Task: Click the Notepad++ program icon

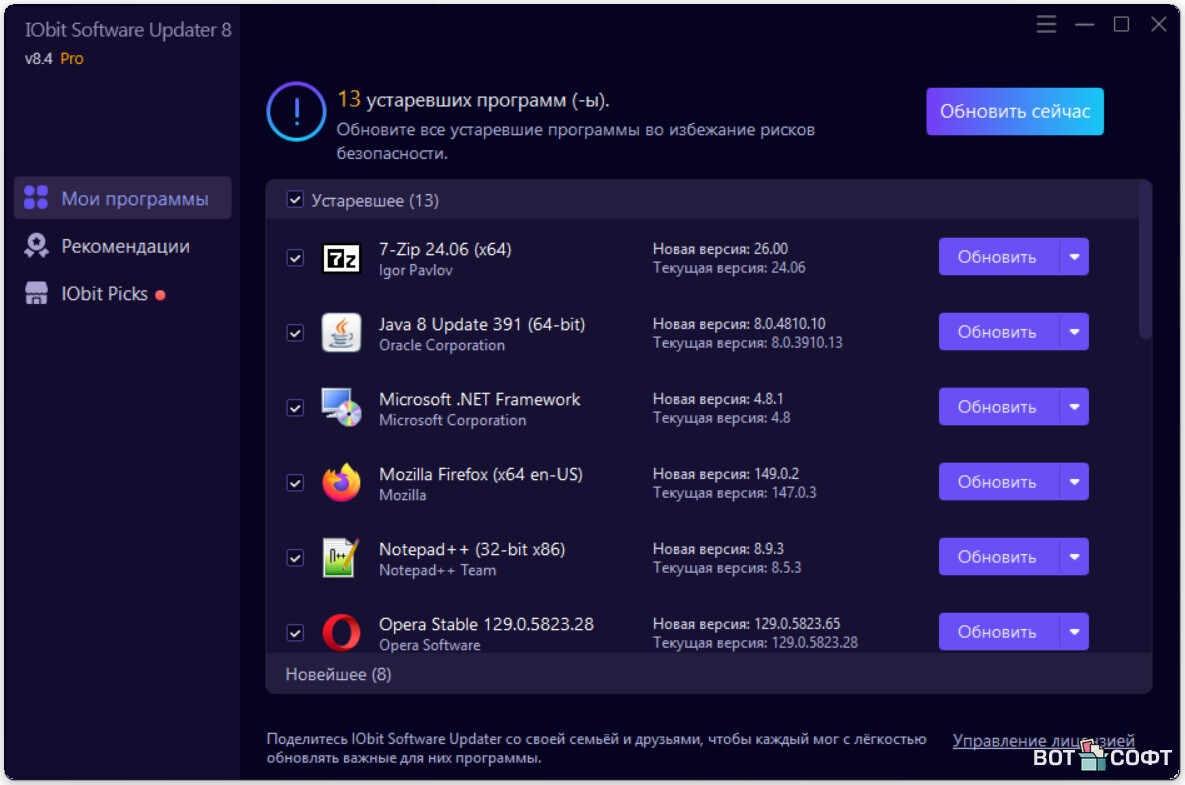Action: coord(341,558)
